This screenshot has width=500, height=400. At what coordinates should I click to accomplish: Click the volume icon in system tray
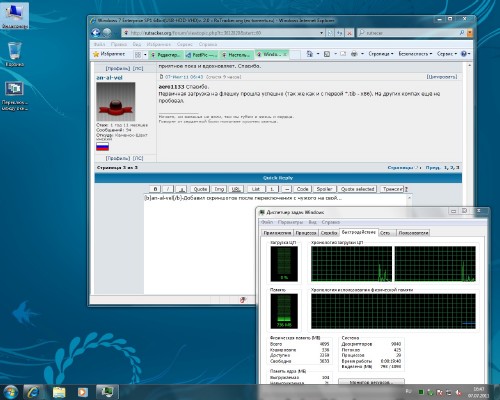(x=458, y=393)
